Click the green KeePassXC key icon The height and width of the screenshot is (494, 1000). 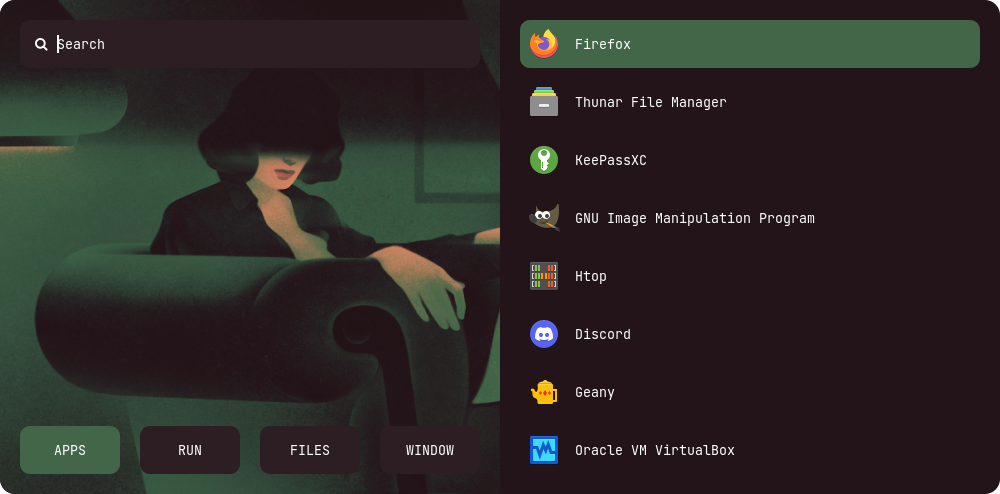(544, 160)
